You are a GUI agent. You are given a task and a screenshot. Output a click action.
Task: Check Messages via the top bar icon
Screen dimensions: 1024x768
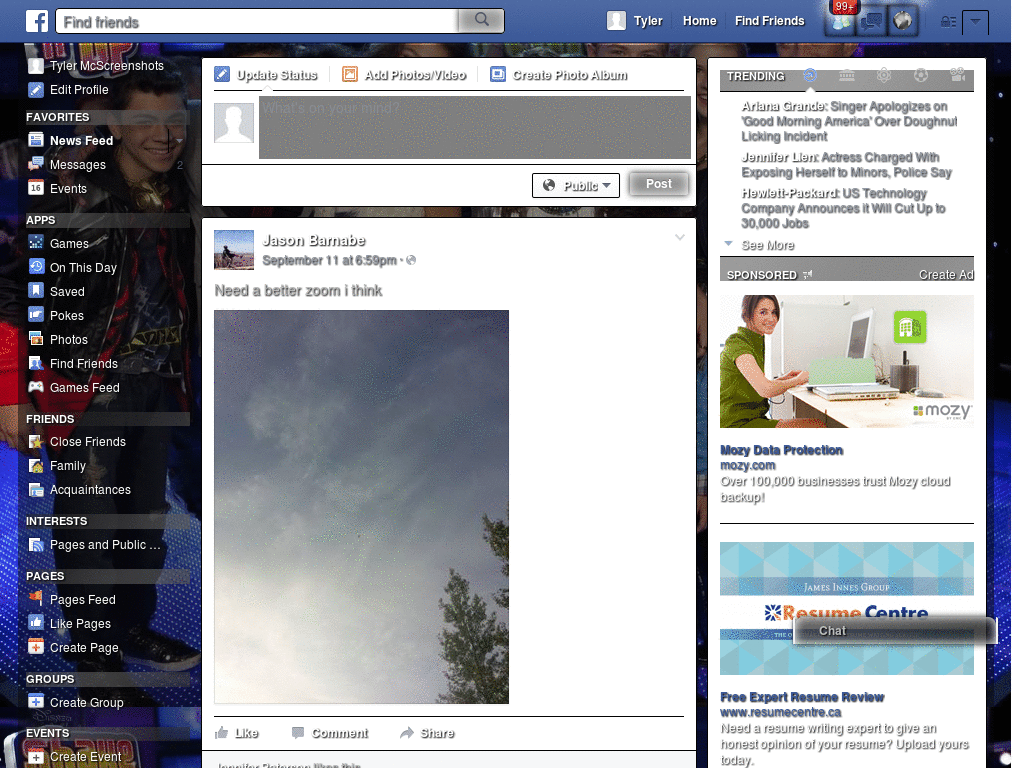(x=871, y=21)
